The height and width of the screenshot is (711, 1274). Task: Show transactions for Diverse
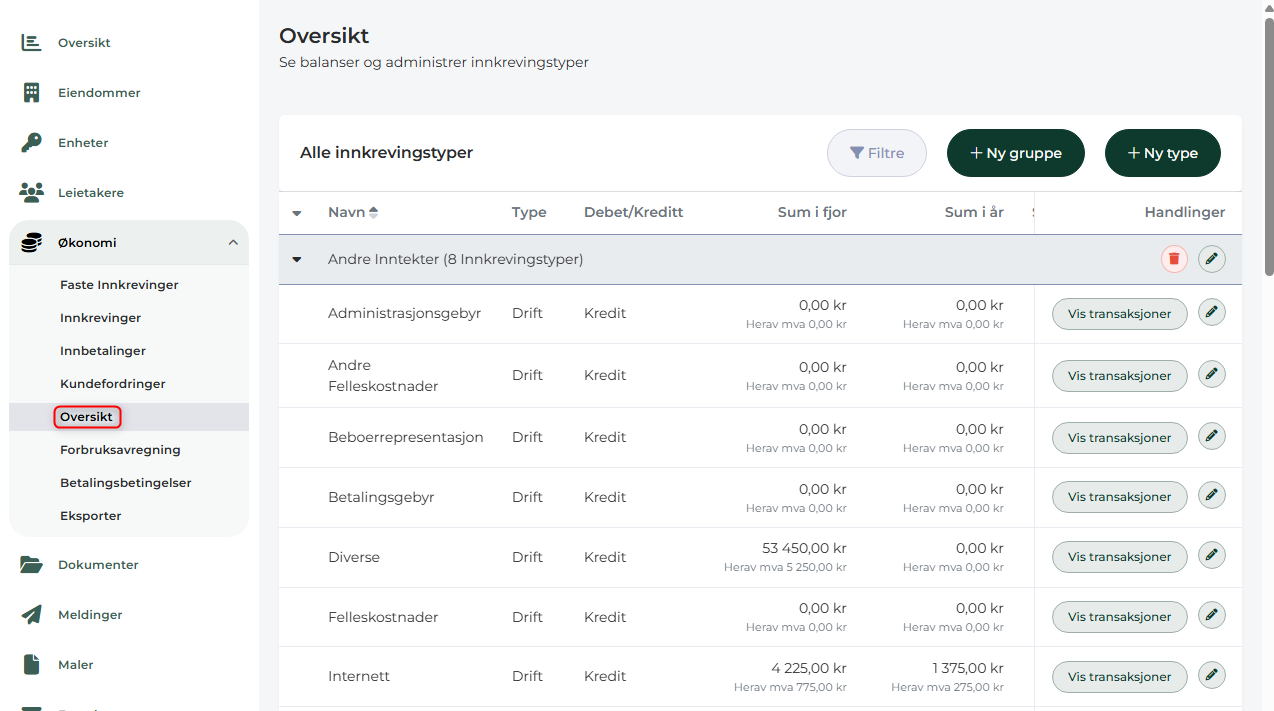1119,557
